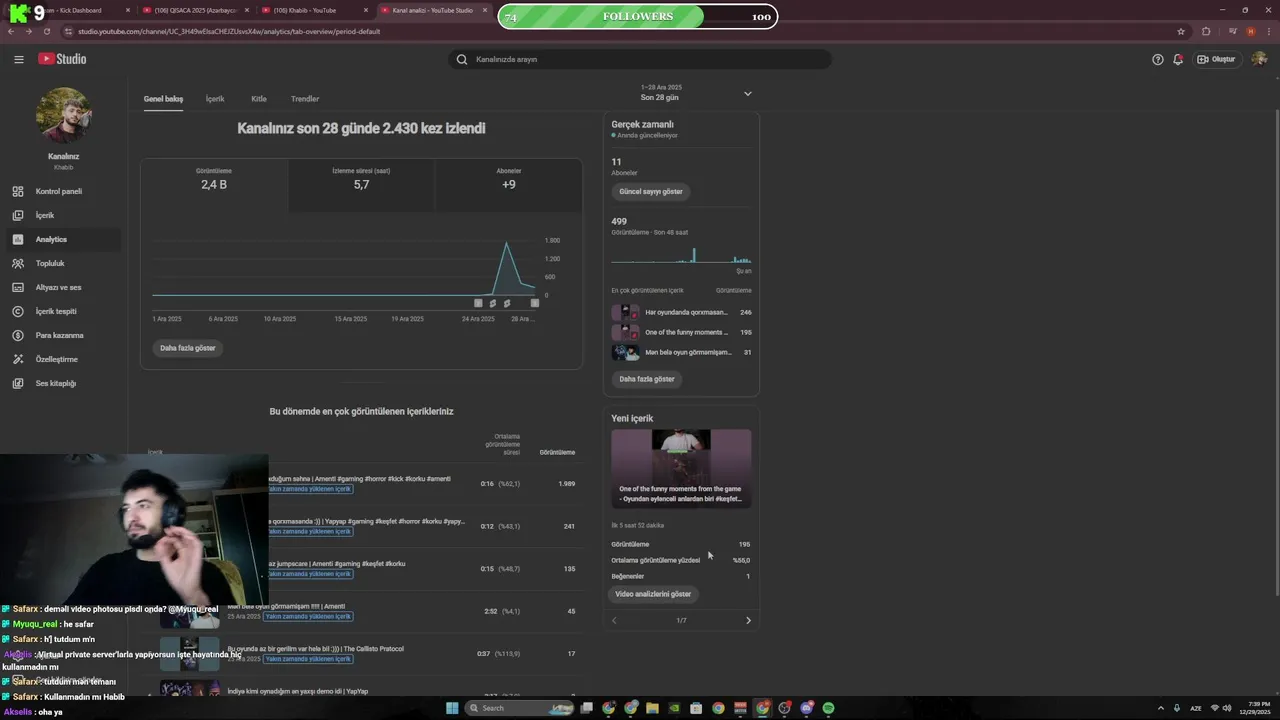
Task: Open Spotify from the taskbar
Action: 828,708
